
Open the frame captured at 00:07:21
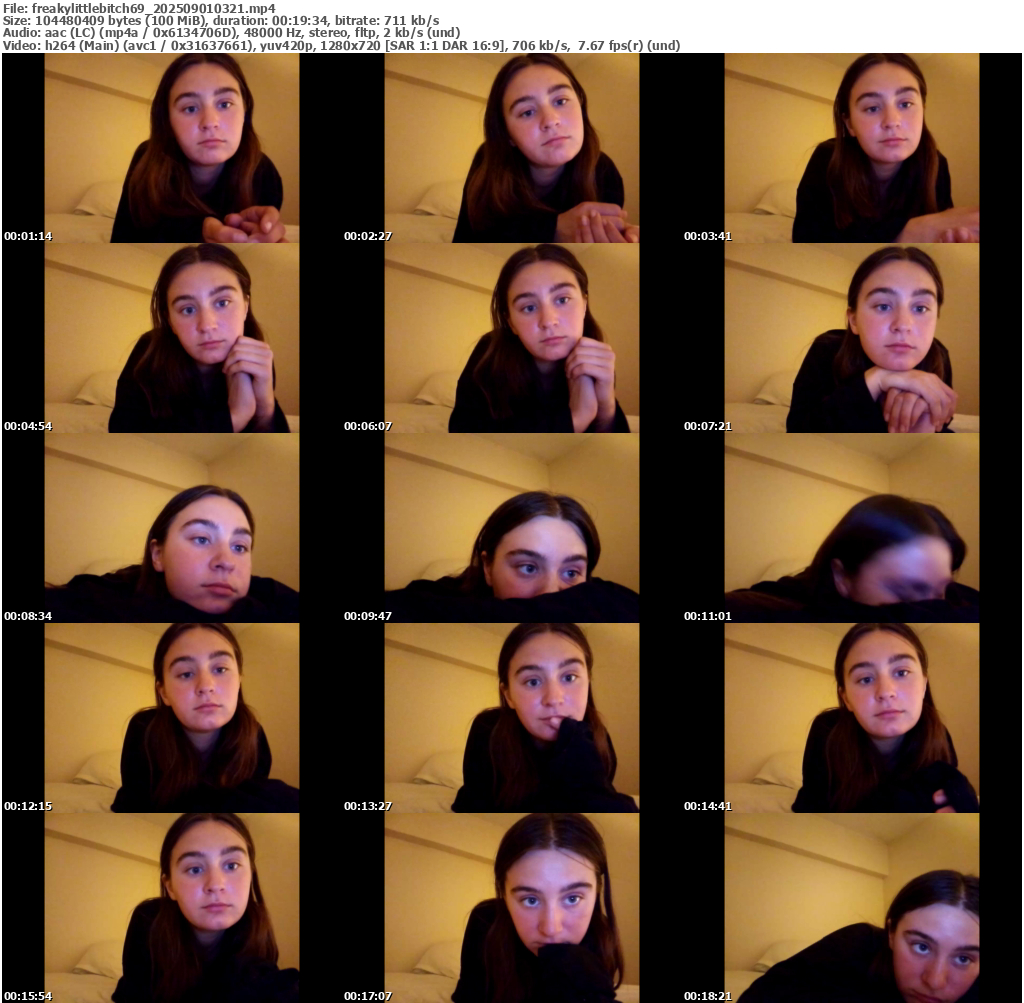coord(852,338)
